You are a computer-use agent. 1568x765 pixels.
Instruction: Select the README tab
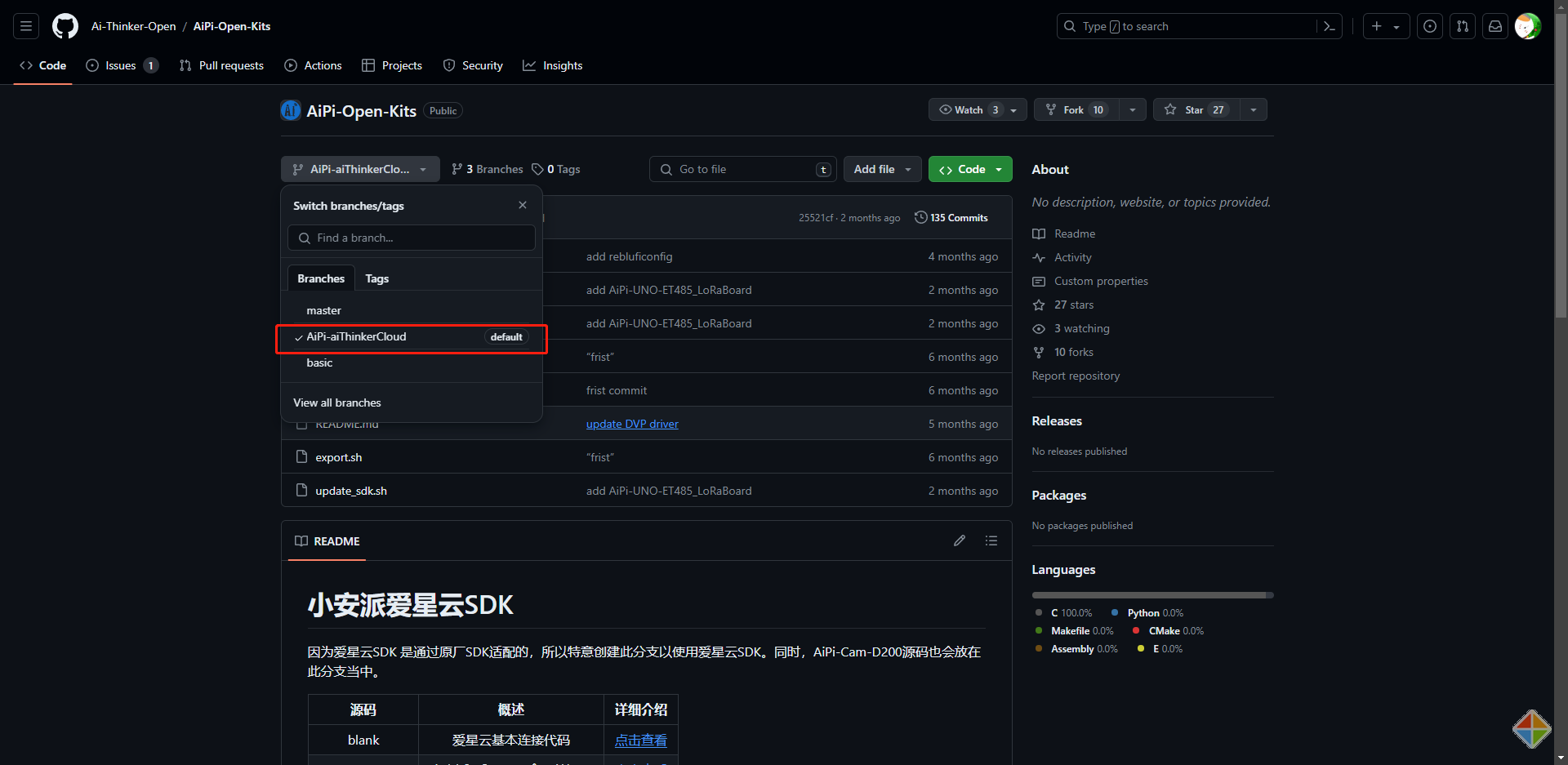pos(327,541)
